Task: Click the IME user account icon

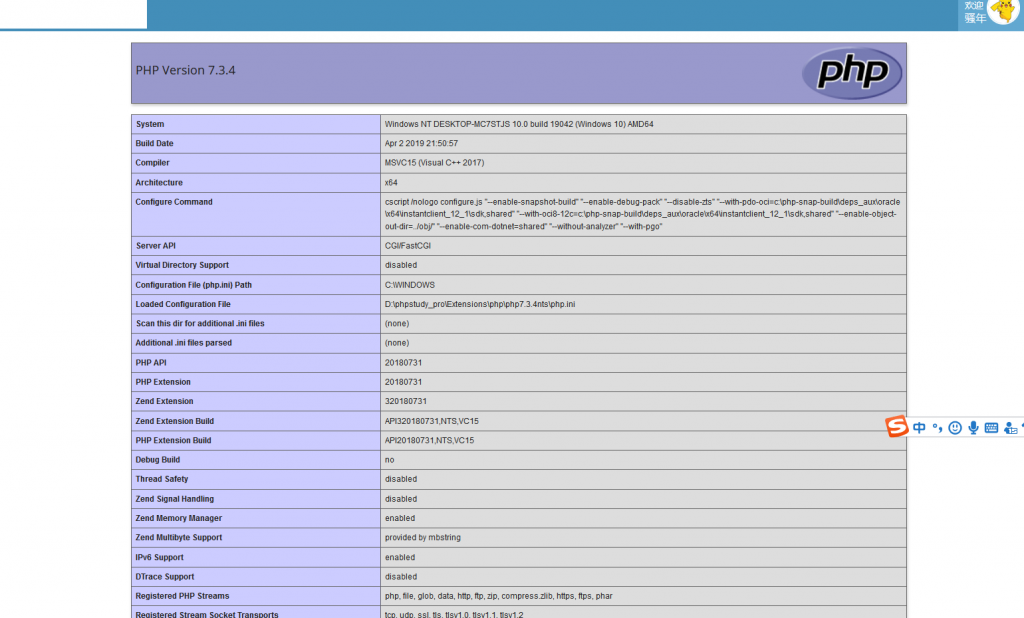Action: point(1010,428)
